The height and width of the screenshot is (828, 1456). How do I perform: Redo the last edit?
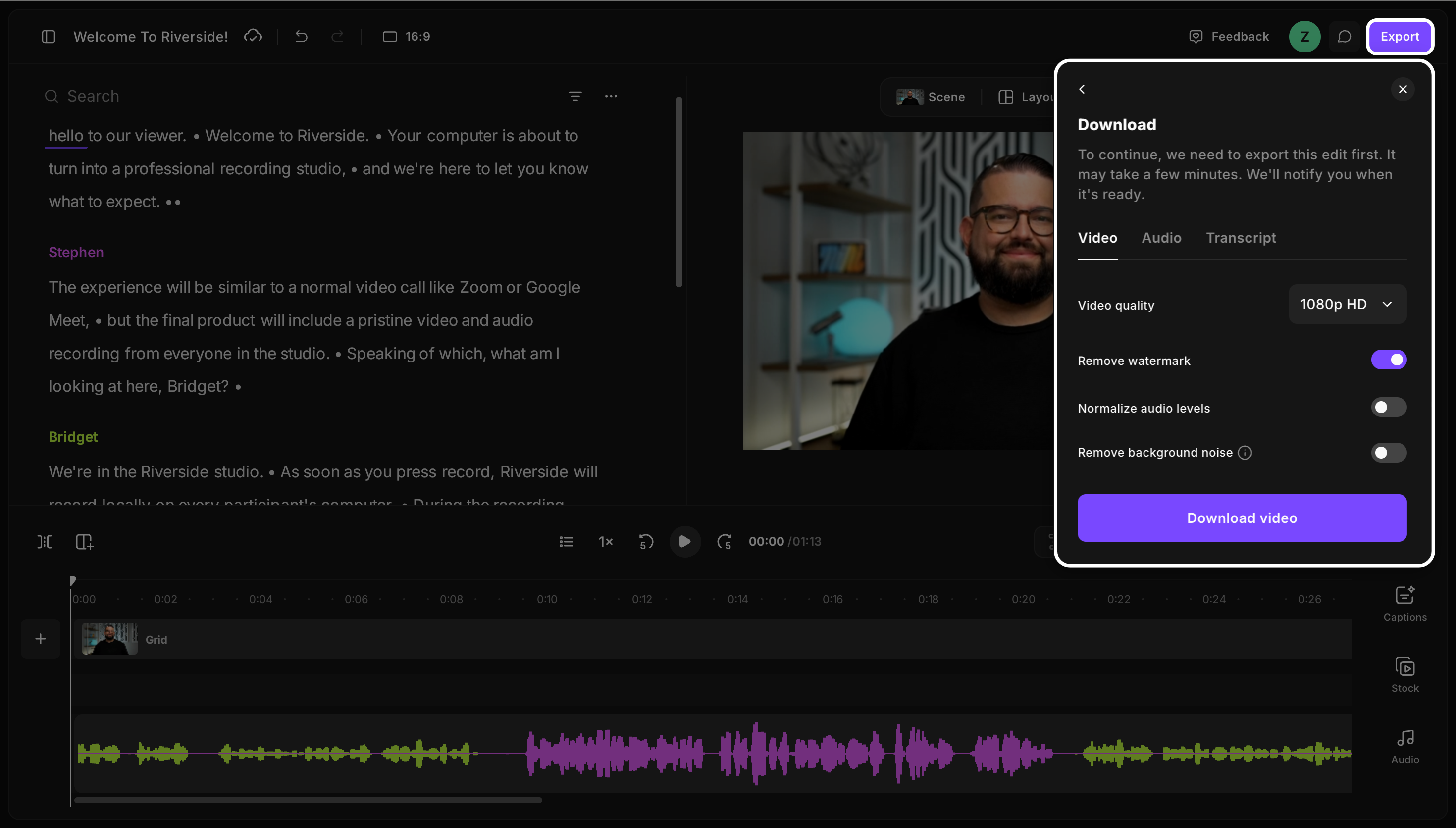[x=338, y=36]
